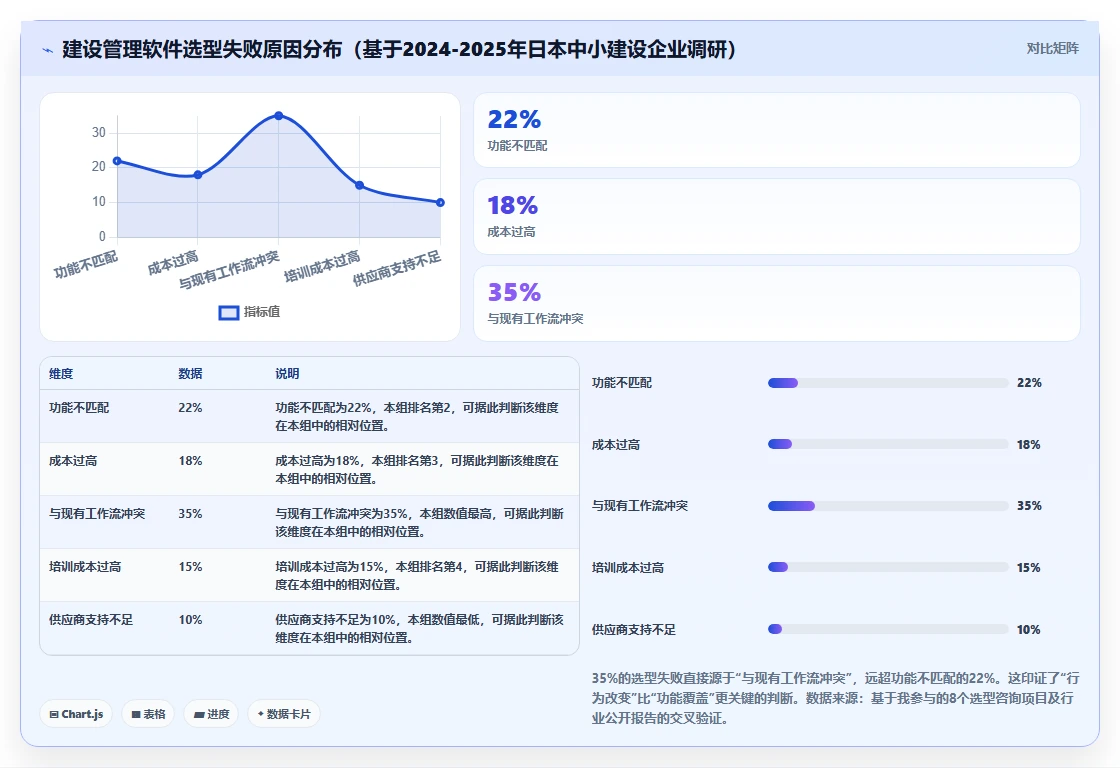
Task: Click the Chart.js tag chip
Action: pyautogui.click(x=76, y=714)
